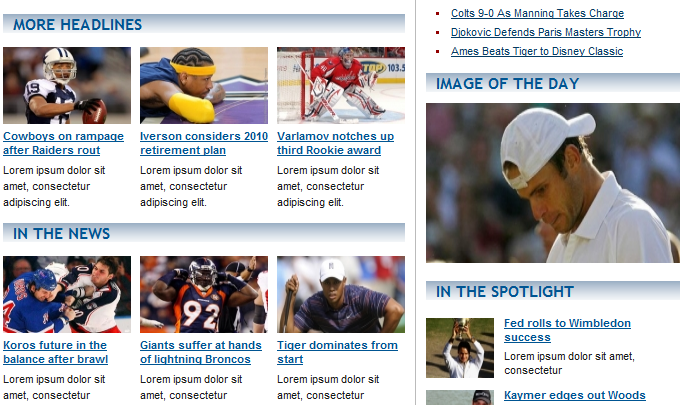Open Colts 9-0 As Manning Takes Charge

click(x=537, y=14)
